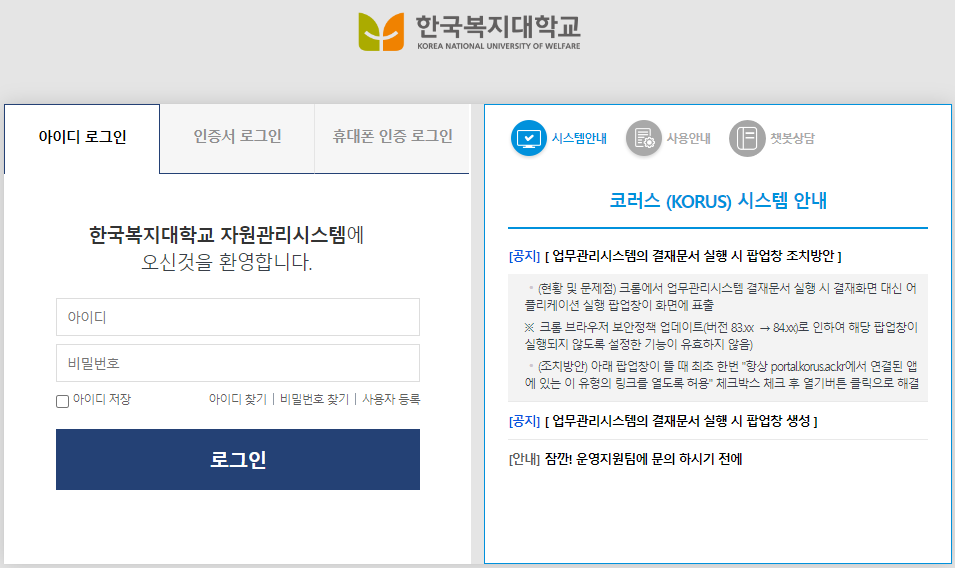Toggle the 아이디 저장 checkbox

click(62, 400)
